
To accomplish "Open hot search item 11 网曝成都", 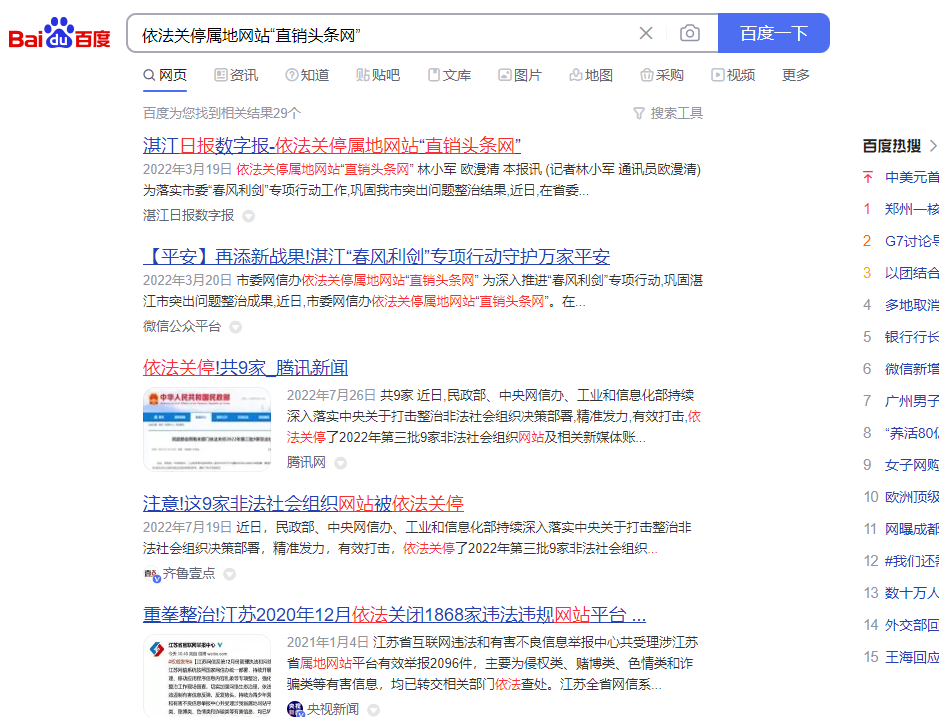I will [912, 529].
